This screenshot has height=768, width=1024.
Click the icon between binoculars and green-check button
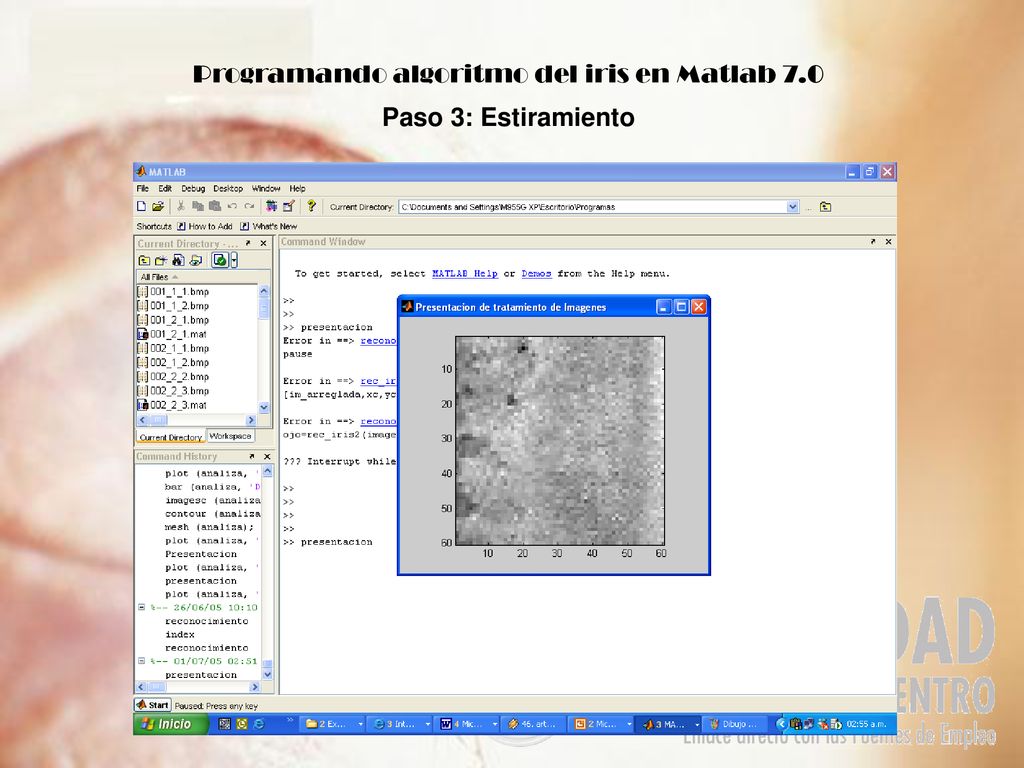pyautogui.click(x=196, y=261)
